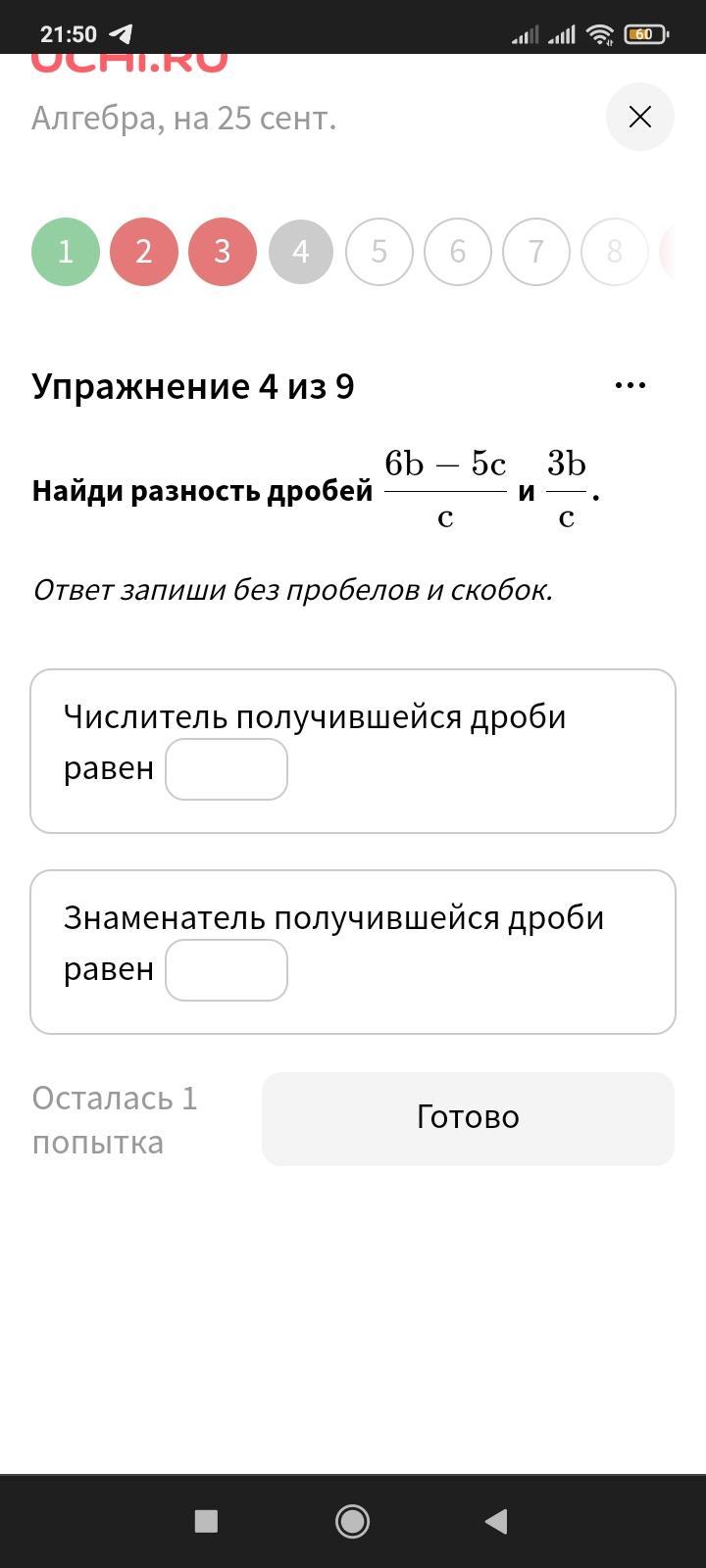This screenshot has height=1568, width=706.
Task: Open failed exercise 3 red circle
Action: tap(223, 252)
